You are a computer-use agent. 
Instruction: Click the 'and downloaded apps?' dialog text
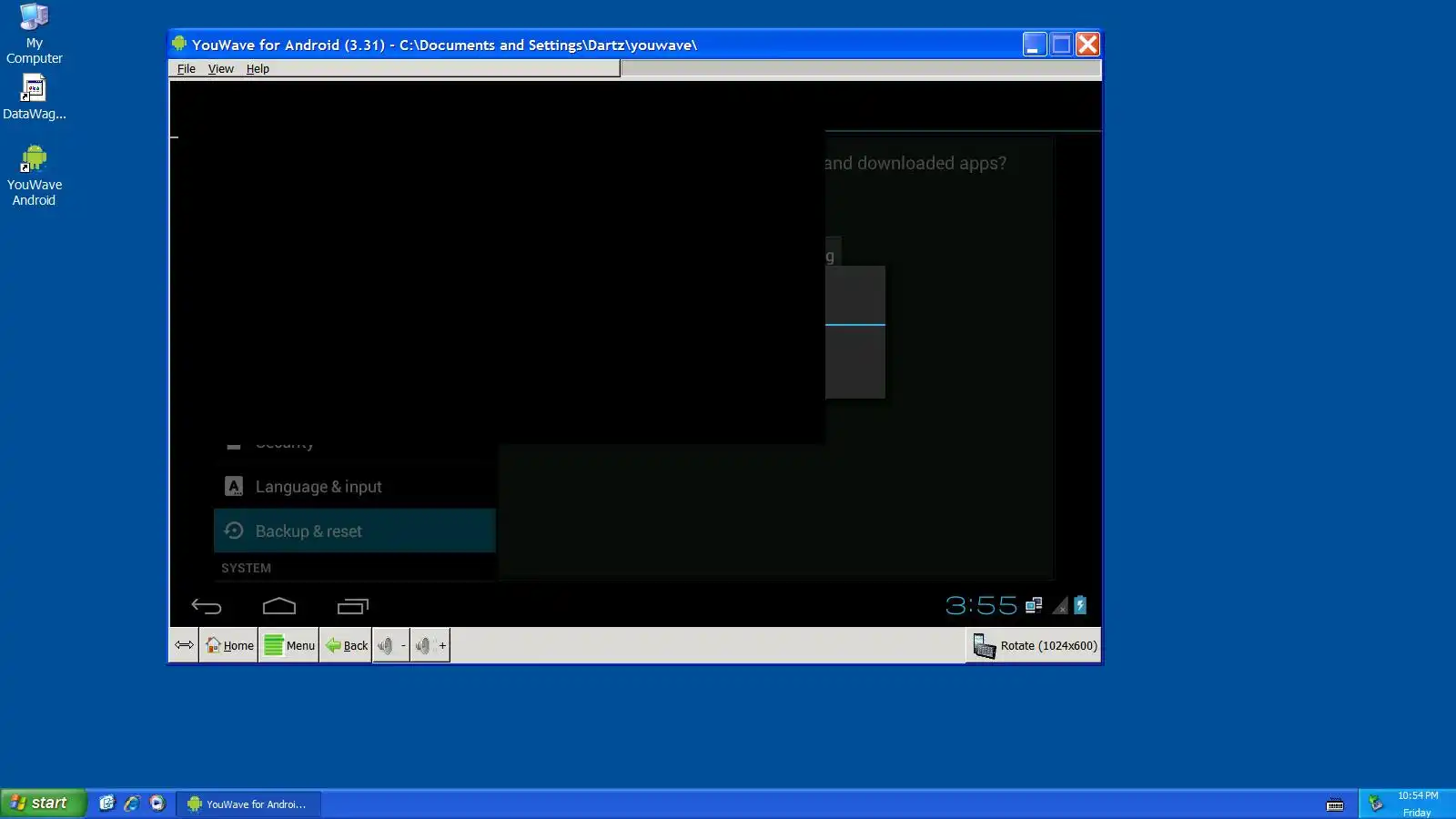[x=915, y=163]
